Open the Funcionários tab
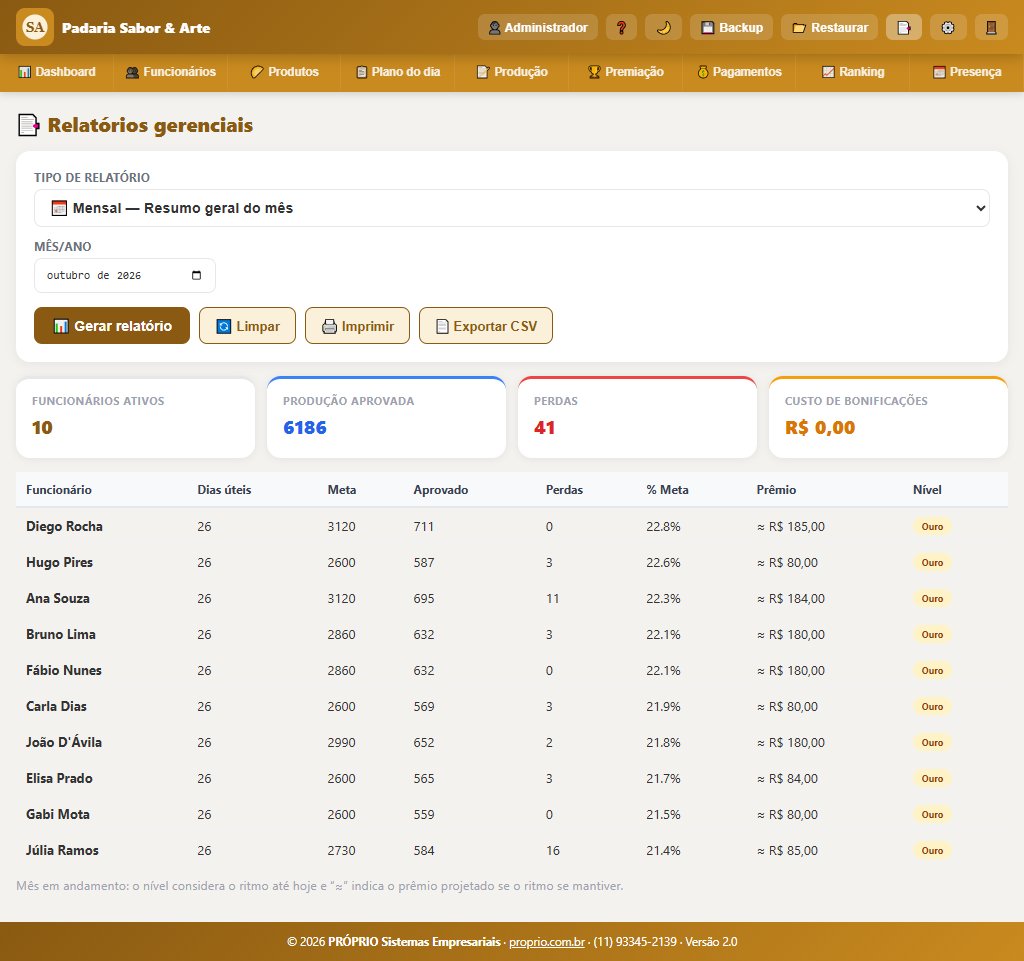 pos(170,72)
